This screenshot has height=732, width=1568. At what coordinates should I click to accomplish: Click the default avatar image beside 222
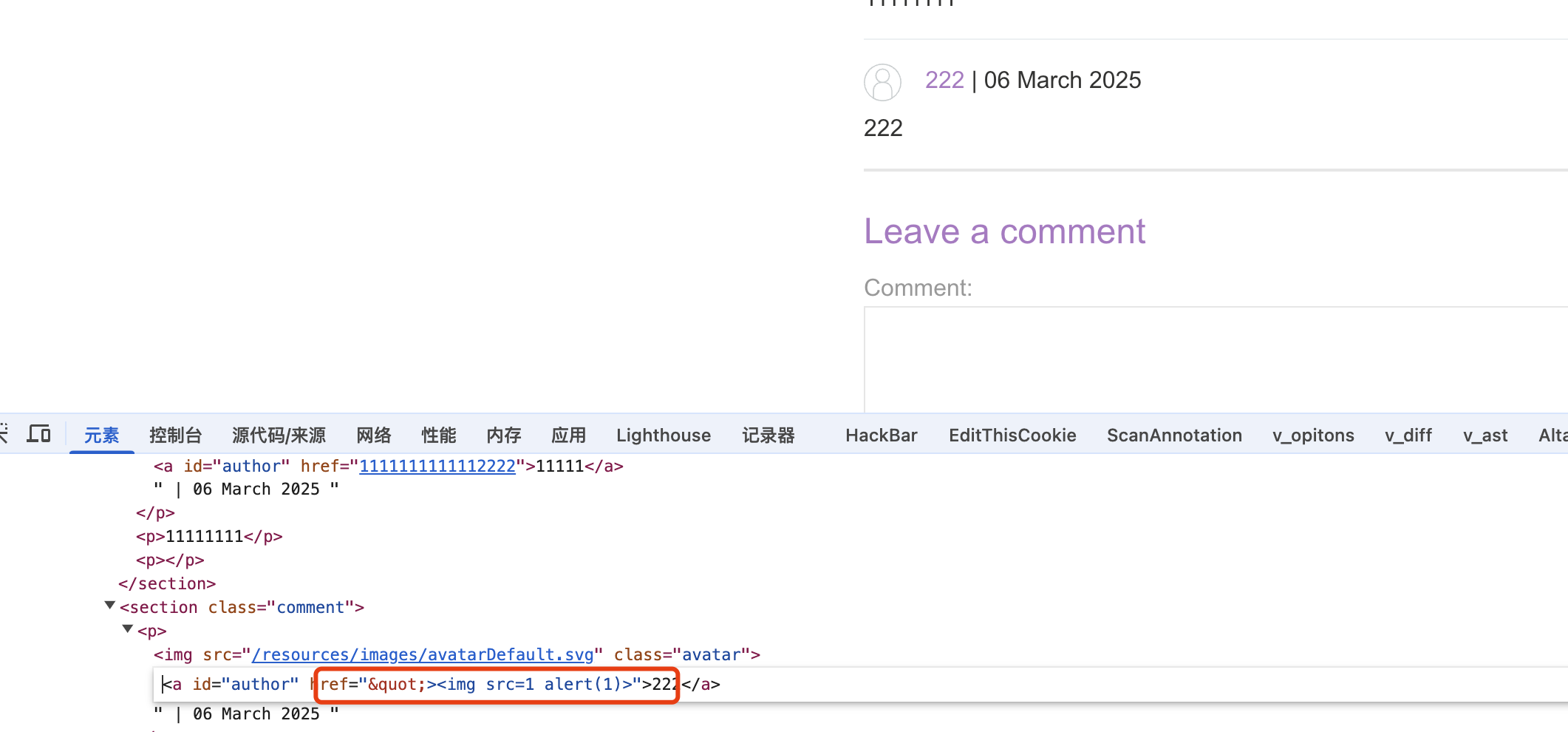(x=882, y=82)
